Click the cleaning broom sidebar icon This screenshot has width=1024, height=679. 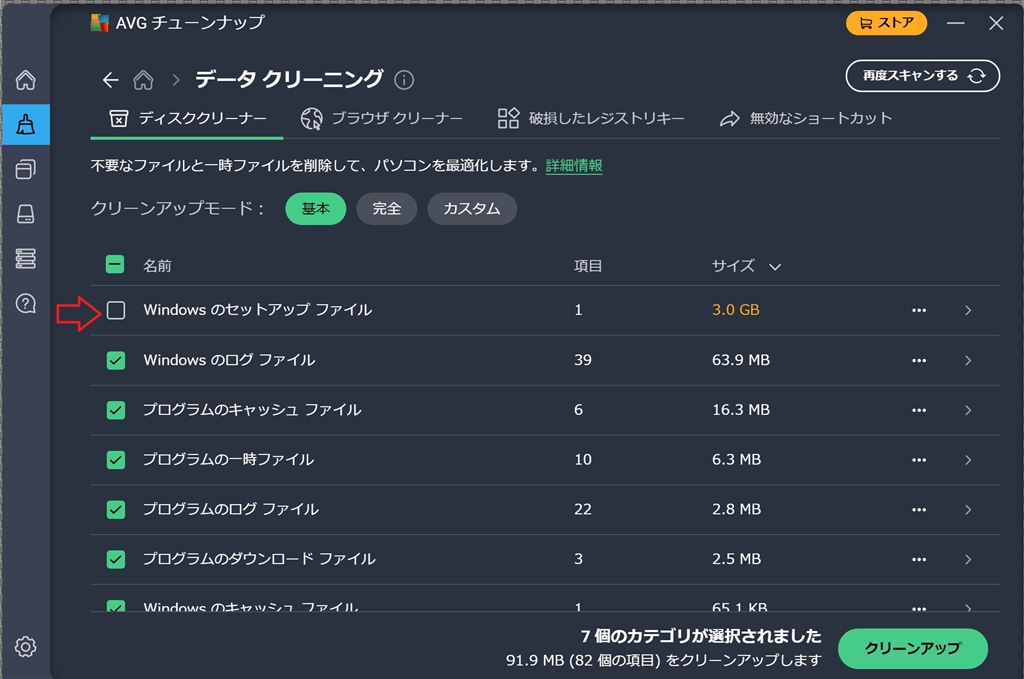[26, 125]
